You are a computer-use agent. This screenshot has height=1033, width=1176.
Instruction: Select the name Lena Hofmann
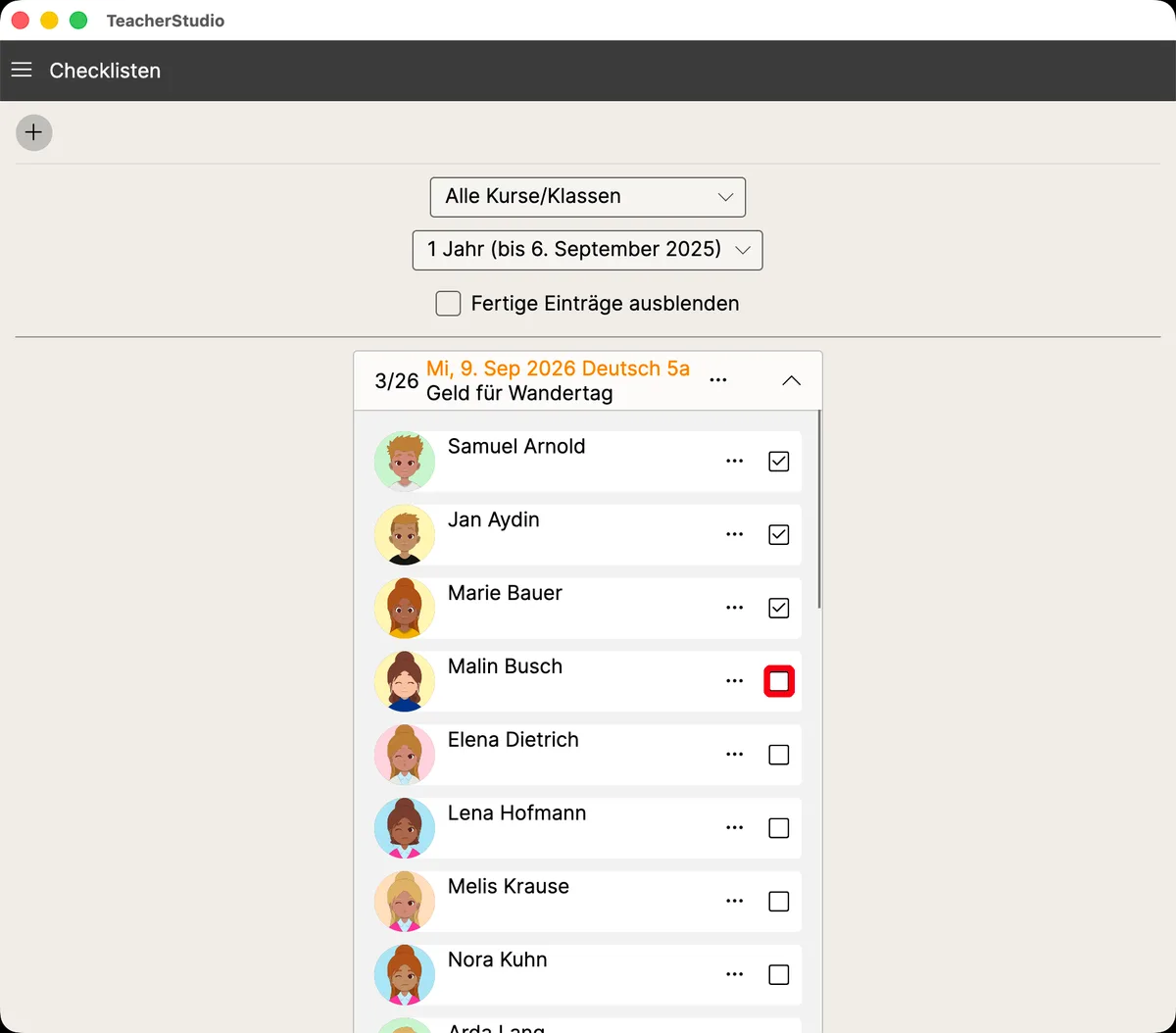click(517, 812)
